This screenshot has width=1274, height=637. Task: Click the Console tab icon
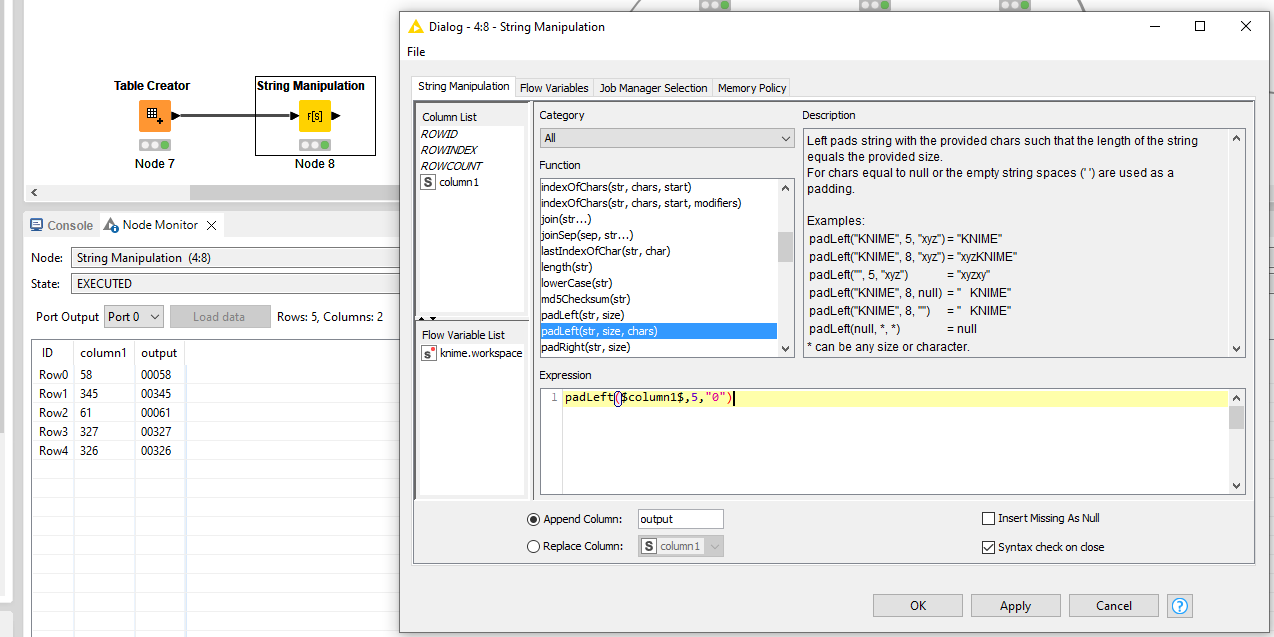(37, 225)
